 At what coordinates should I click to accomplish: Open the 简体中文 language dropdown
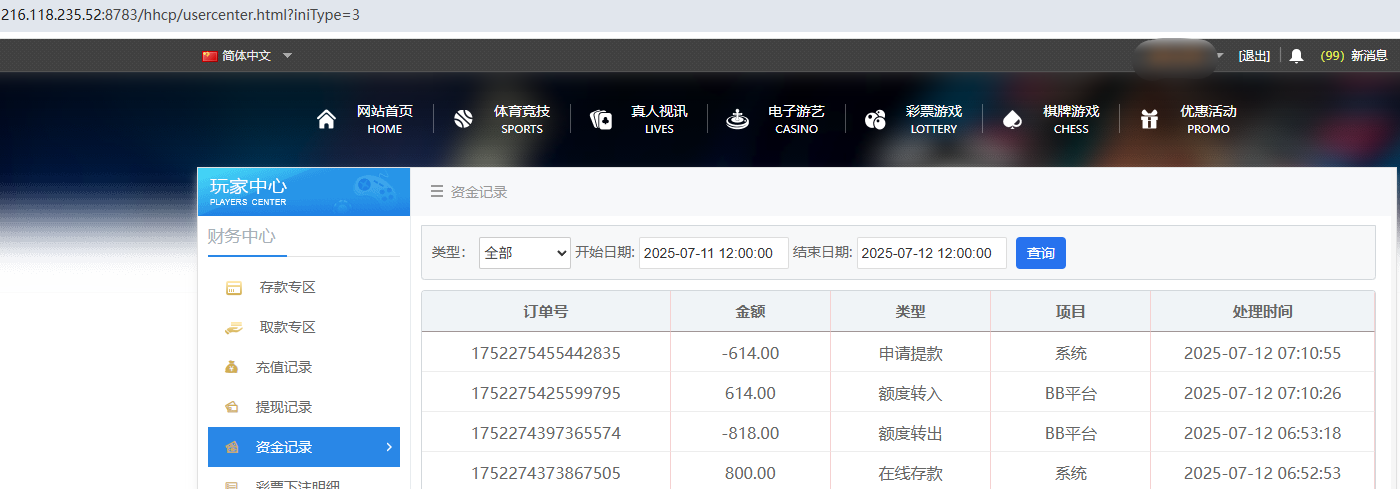(247, 56)
